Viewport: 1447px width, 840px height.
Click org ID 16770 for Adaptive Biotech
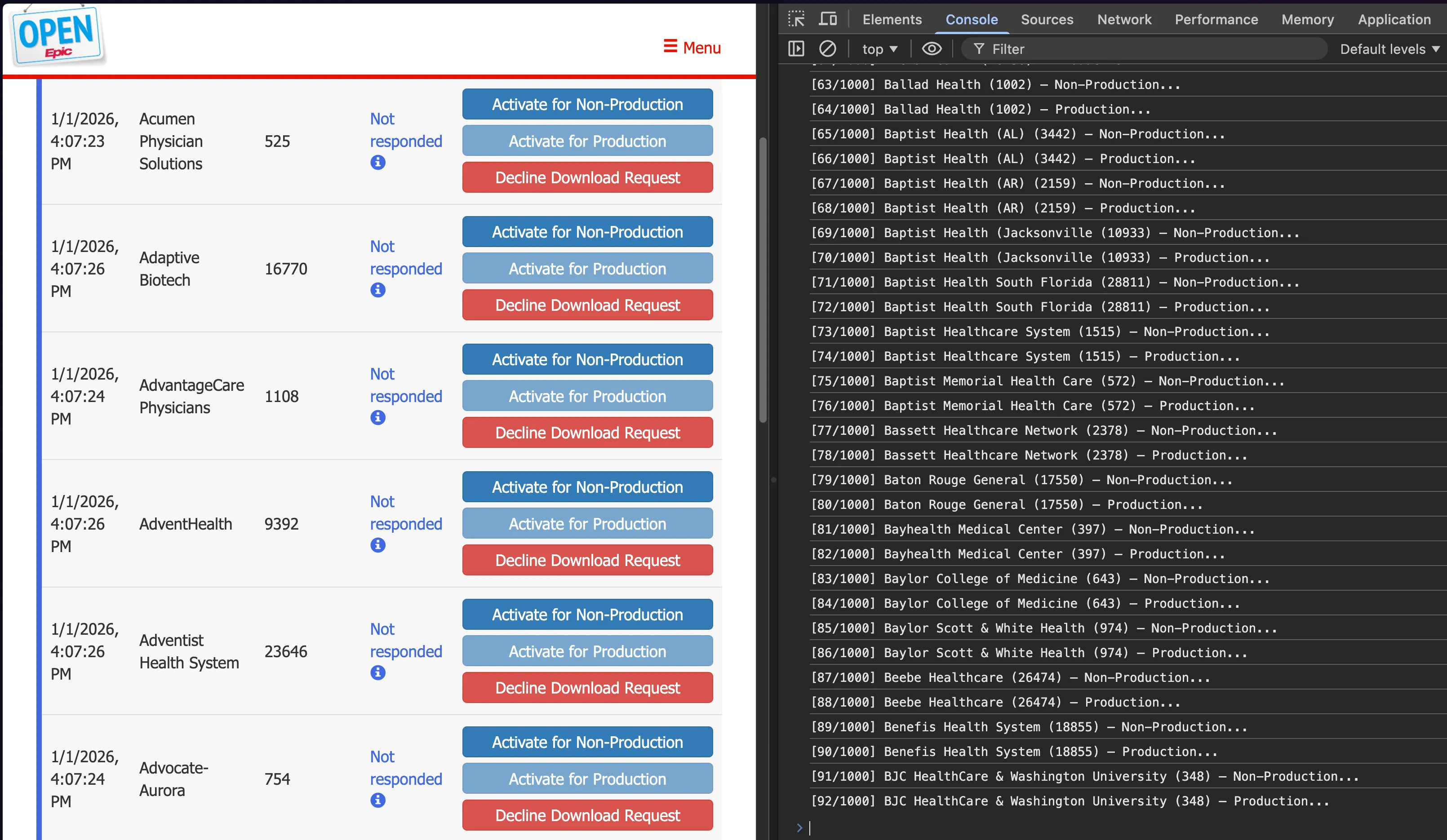(286, 269)
